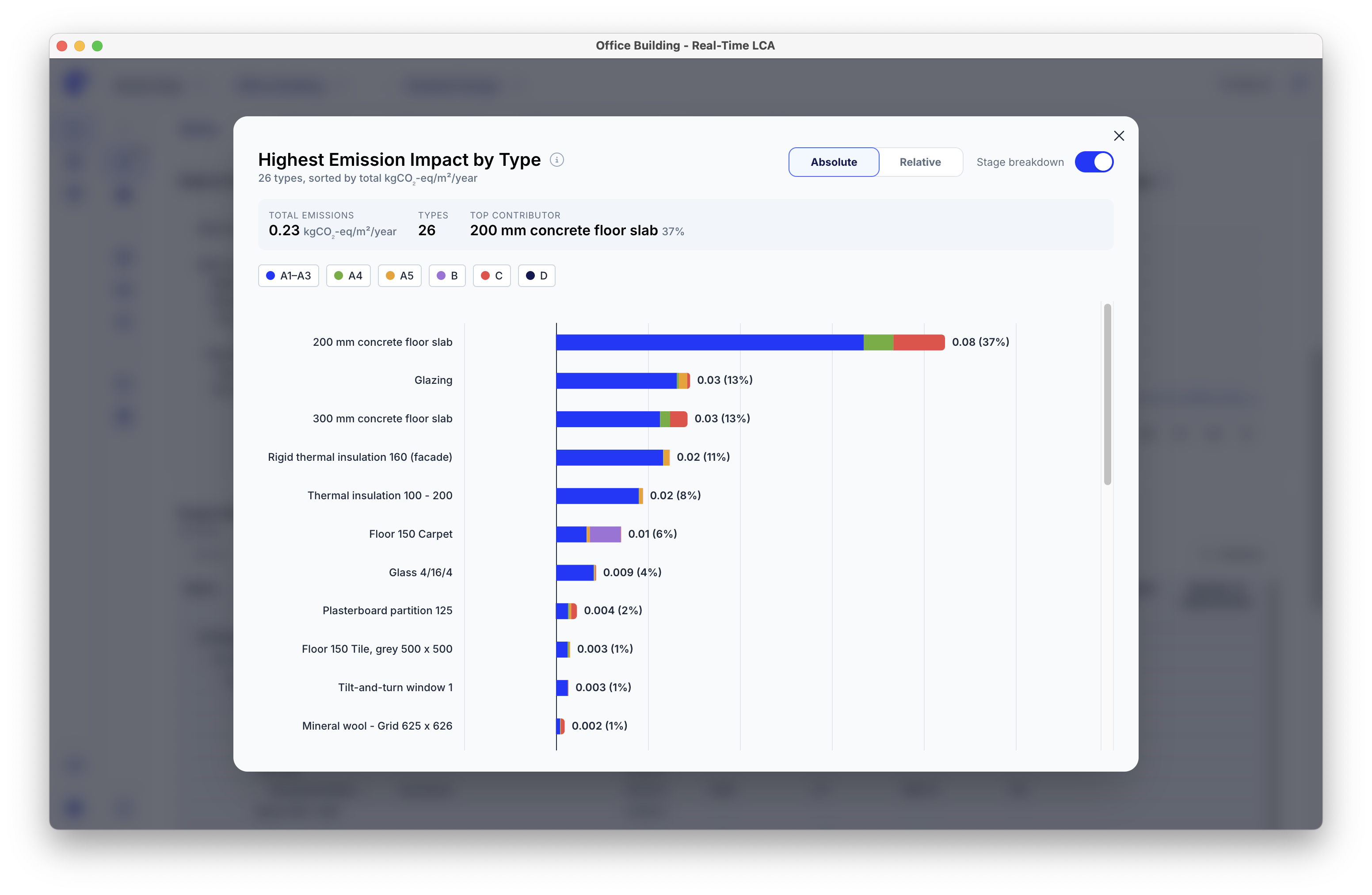
Task: Click 'Rigid thermal insulation 160 (facade)' label
Action: (360, 457)
